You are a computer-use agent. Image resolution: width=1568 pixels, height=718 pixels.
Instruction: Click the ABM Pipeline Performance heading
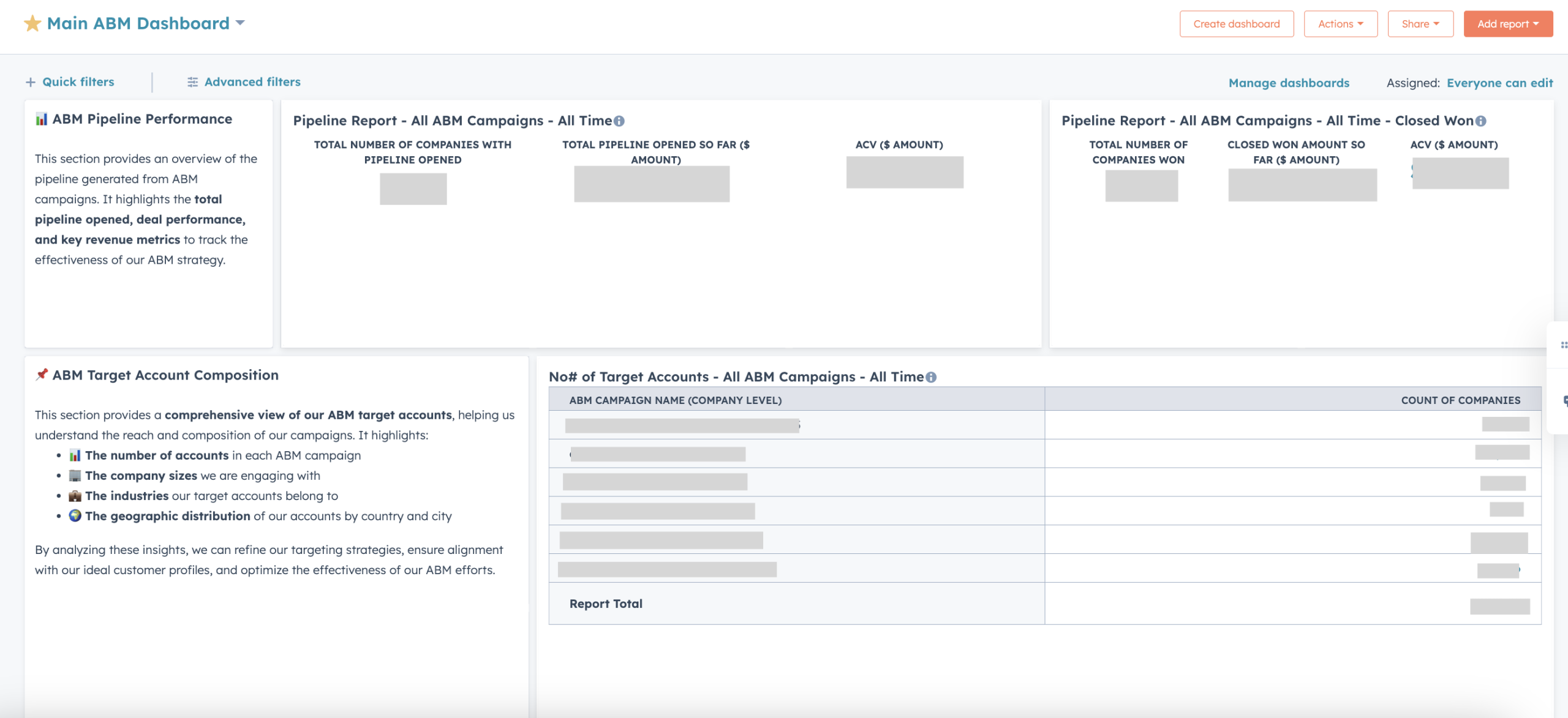point(142,119)
